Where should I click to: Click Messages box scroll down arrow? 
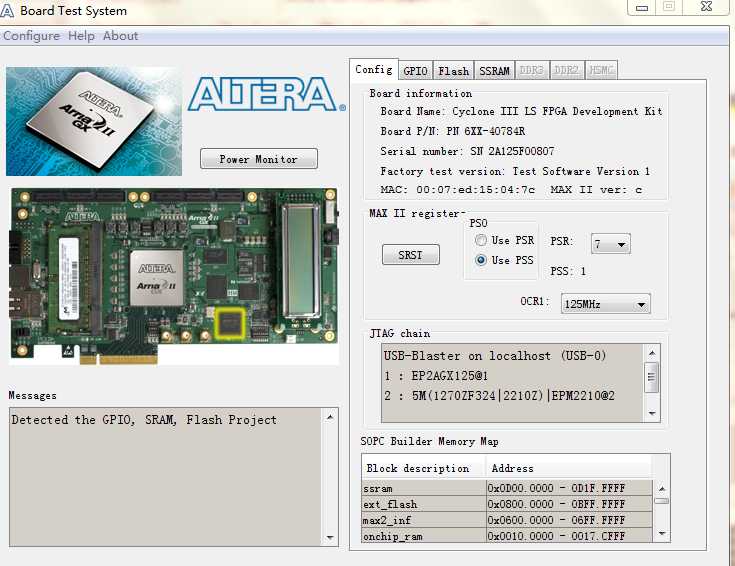[x=330, y=537]
